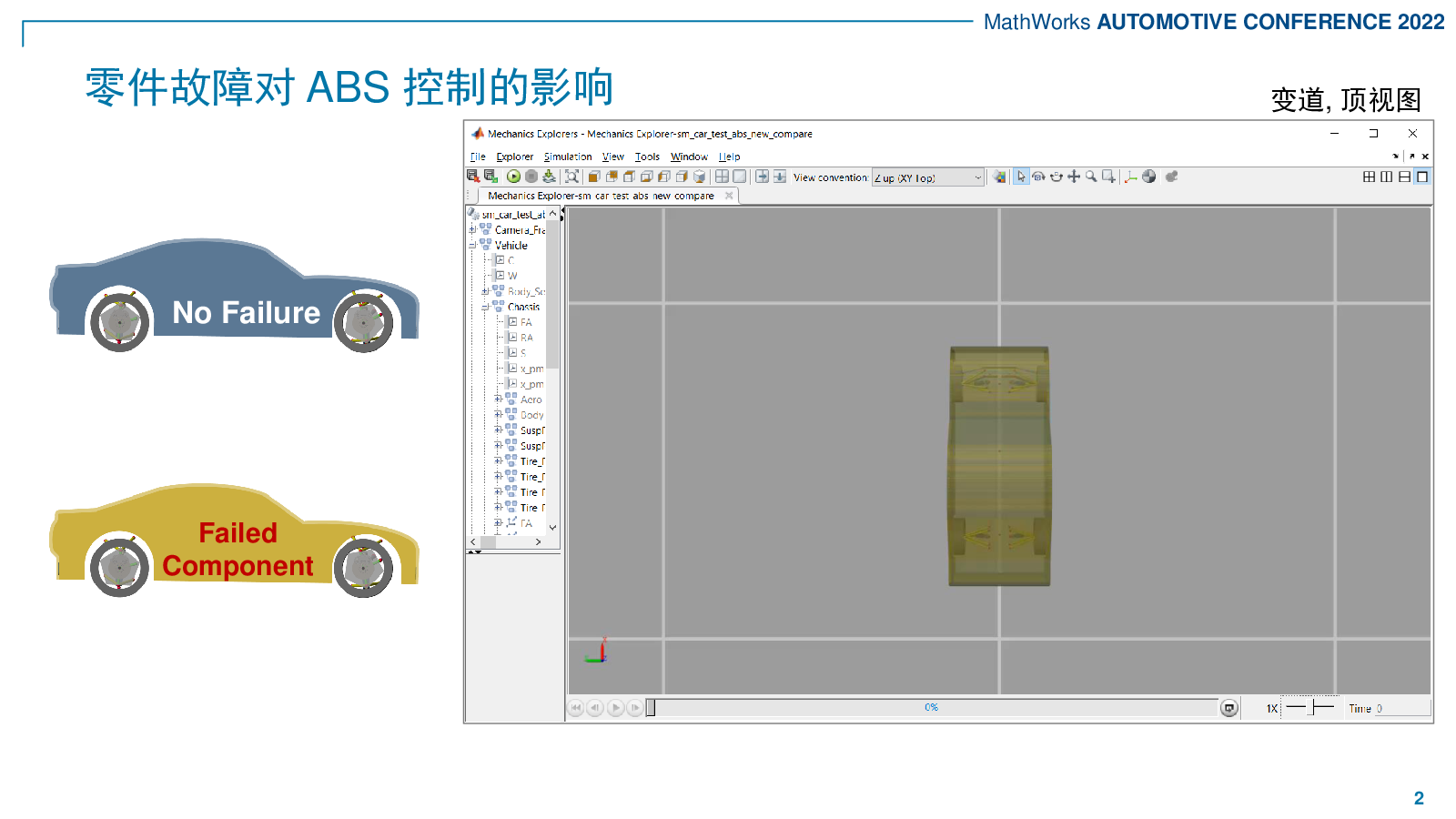
Task: Click the yellow car model in viewport
Action: coord(999,466)
